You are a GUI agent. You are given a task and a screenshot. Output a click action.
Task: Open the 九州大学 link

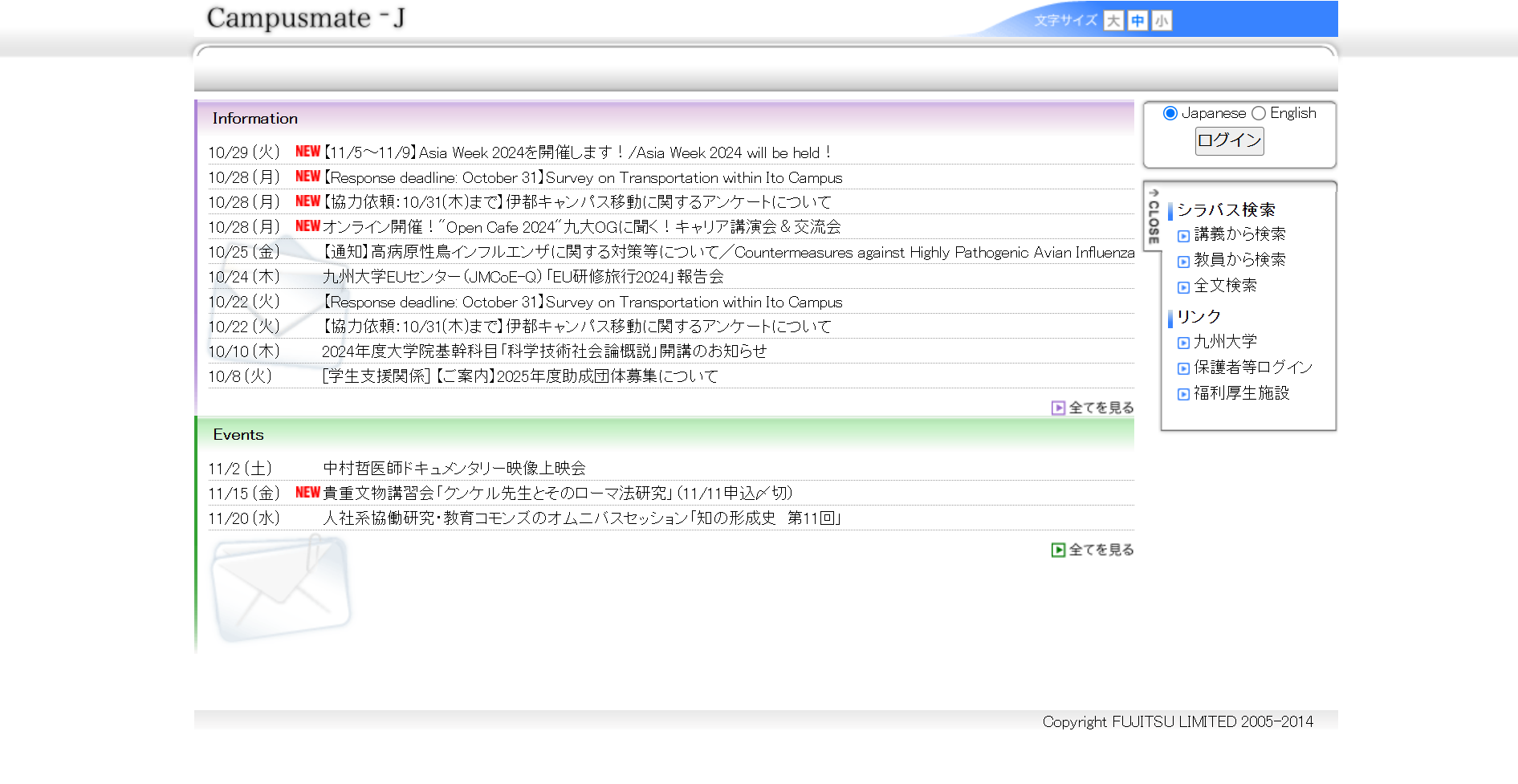(x=1225, y=342)
